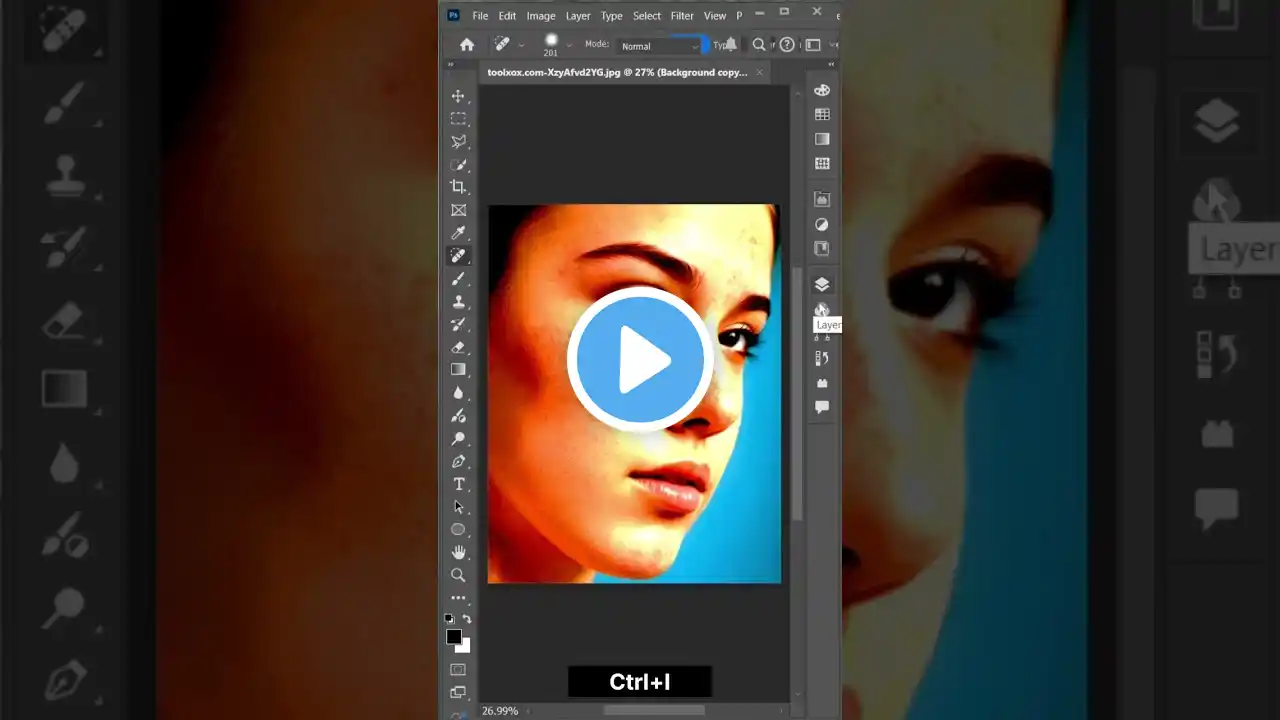Select the Zoom tool in the toolbar
This screenshot has width=1280, height=720.
(458, 575)
